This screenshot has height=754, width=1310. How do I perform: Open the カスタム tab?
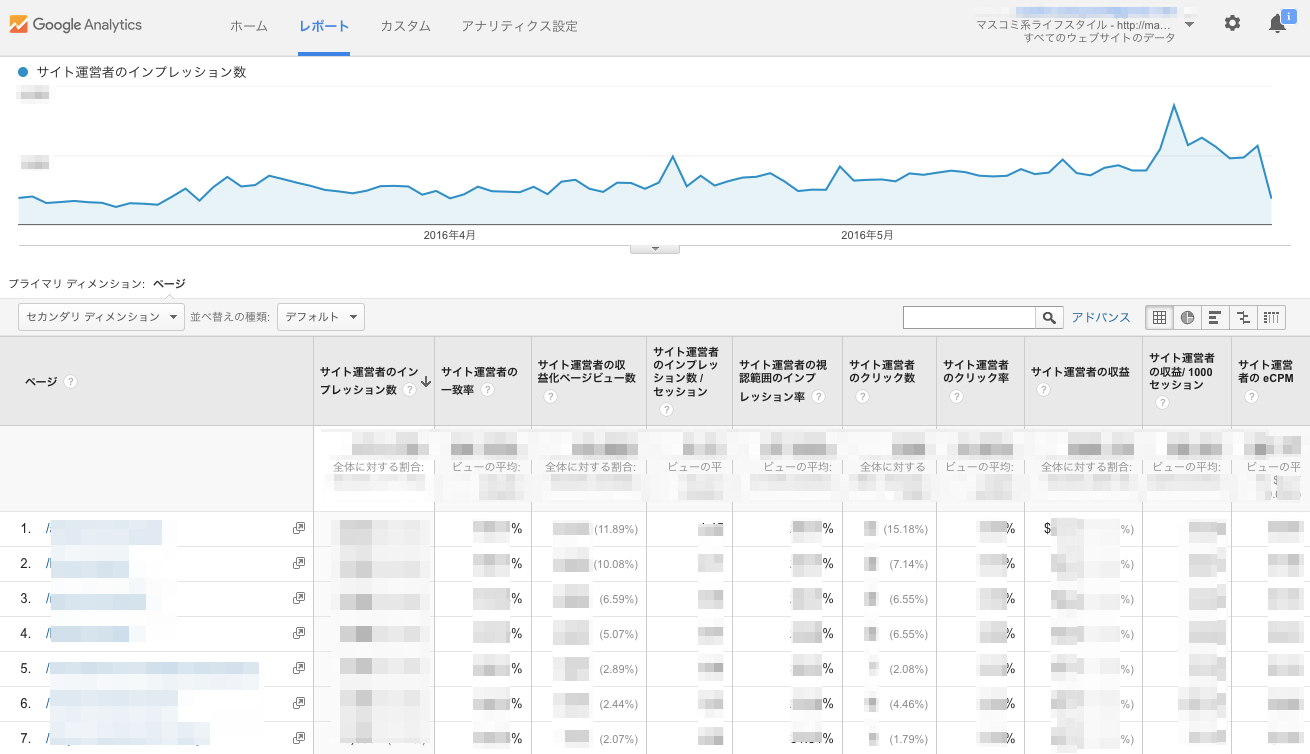pos(405,26)
